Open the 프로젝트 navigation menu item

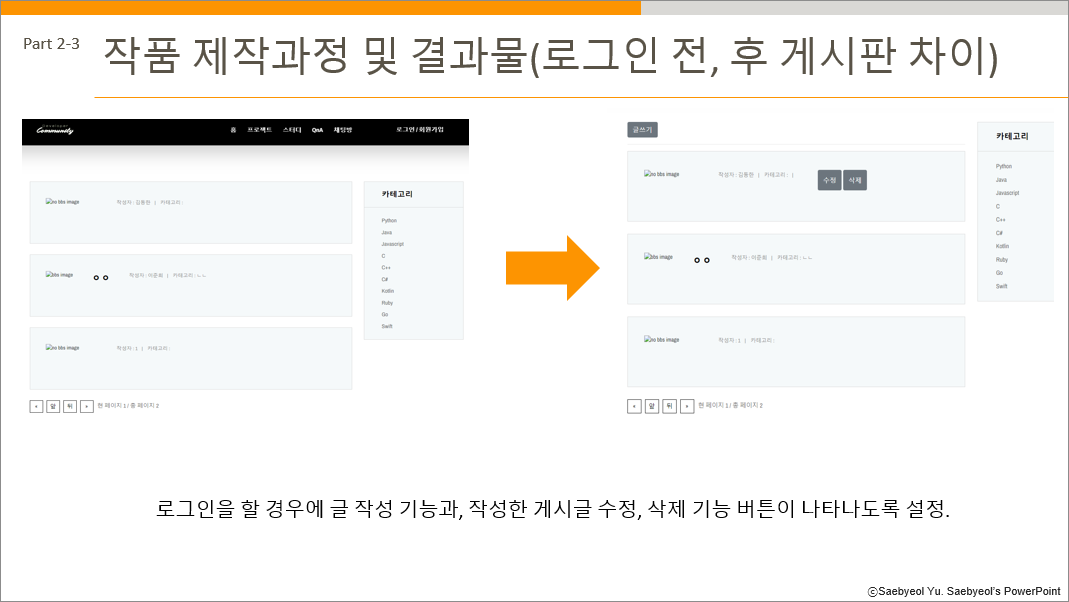[260, 130]
